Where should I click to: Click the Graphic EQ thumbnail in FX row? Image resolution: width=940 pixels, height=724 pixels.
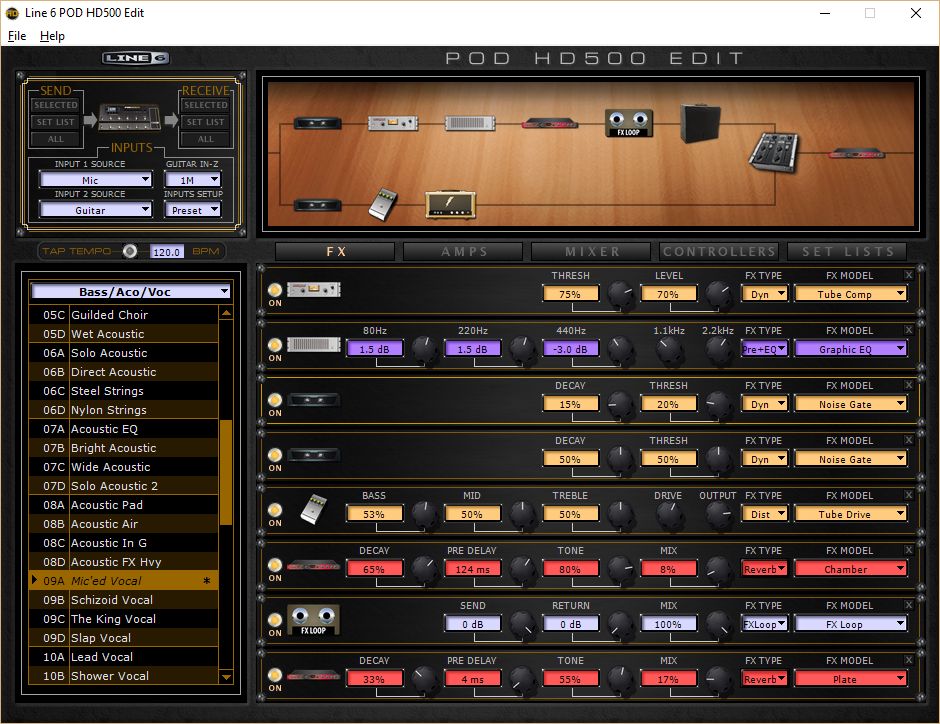point(314,345)
